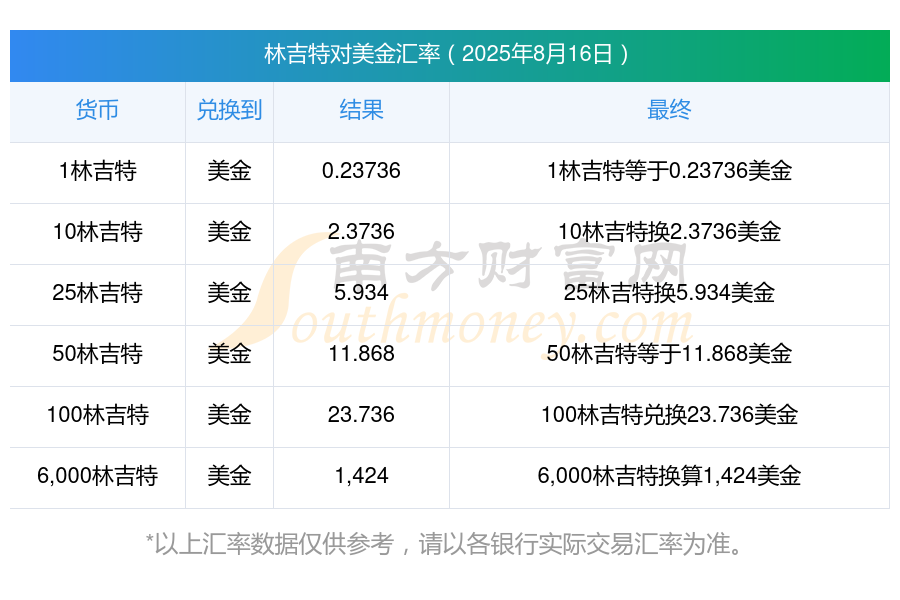Click the text 50林吉特等于11.868美金

669,354
